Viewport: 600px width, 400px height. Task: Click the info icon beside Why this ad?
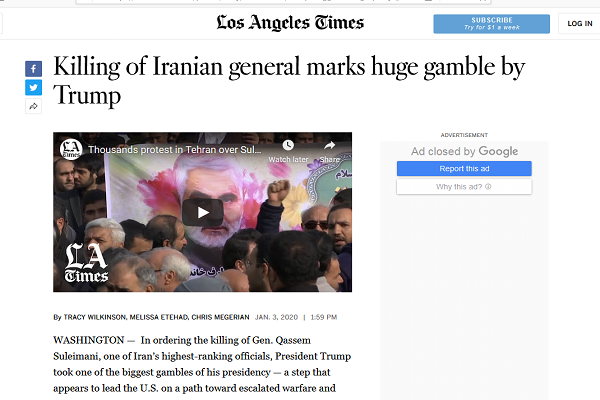(x=488, y=187)
